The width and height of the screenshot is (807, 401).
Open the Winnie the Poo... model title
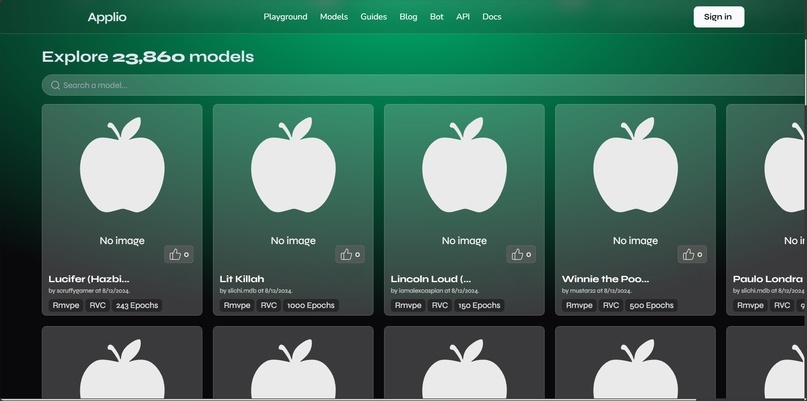605,279
